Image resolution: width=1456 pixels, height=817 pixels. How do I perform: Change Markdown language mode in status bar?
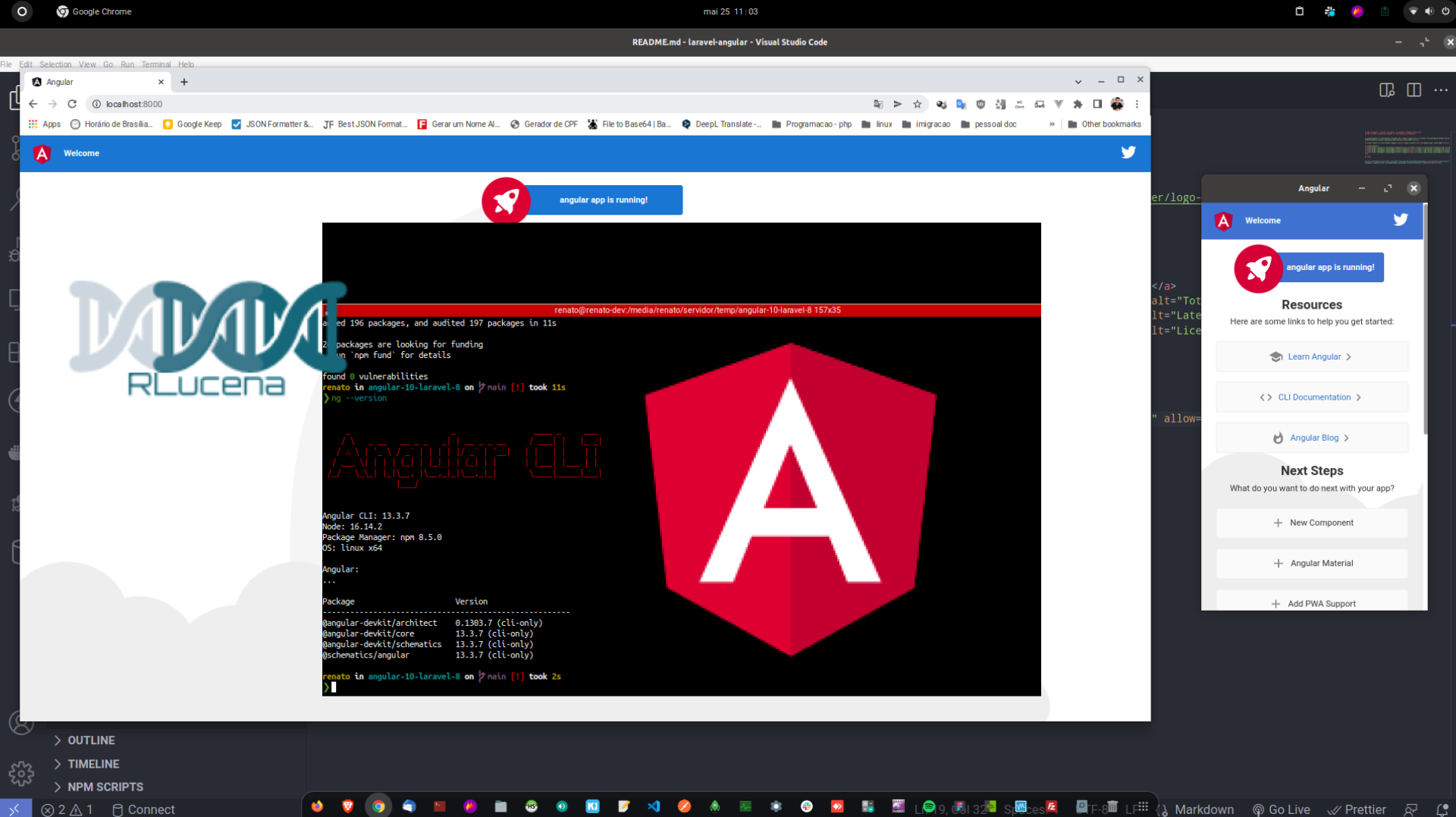pyautogui.click(x=1203, y=809)
